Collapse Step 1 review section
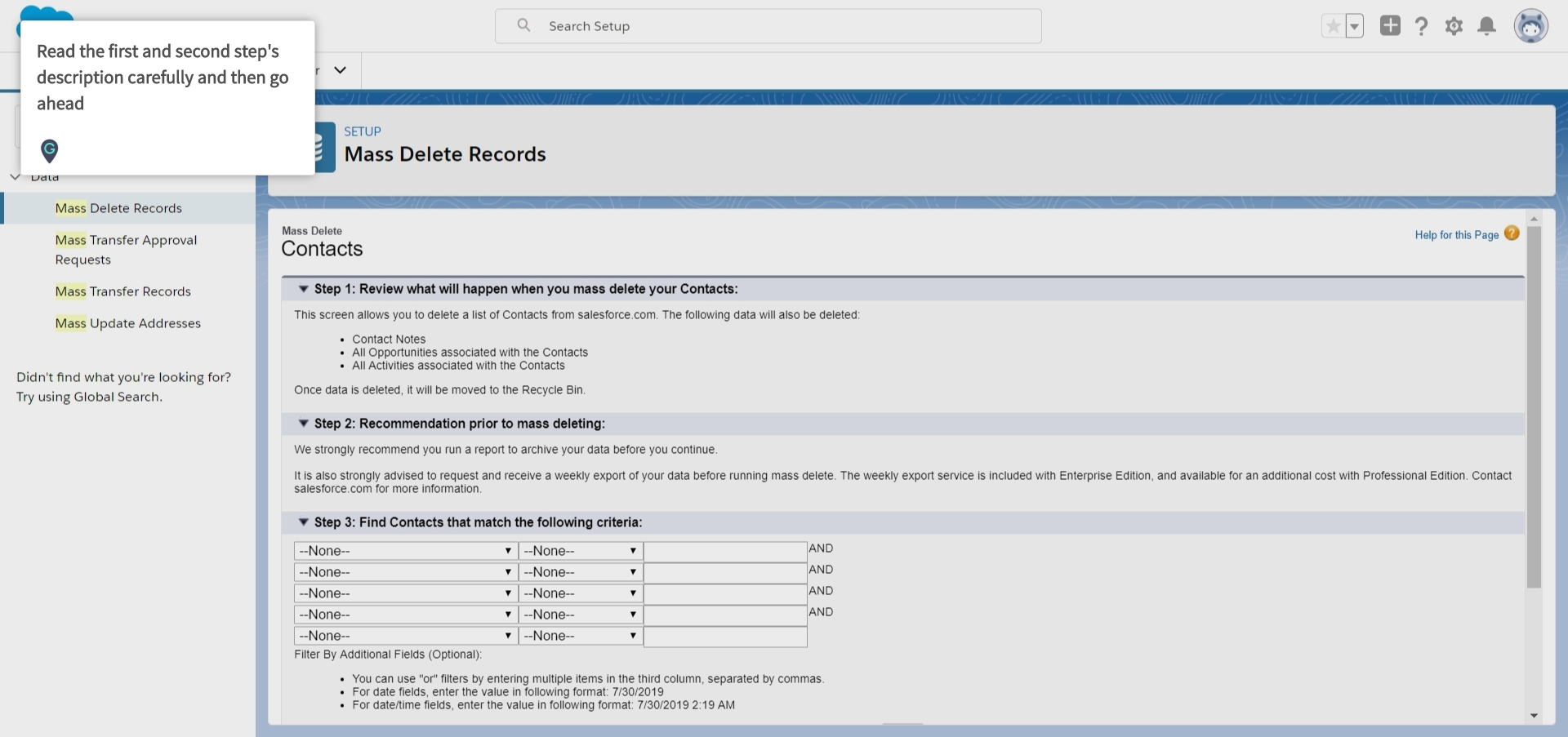 click(303, 289)
